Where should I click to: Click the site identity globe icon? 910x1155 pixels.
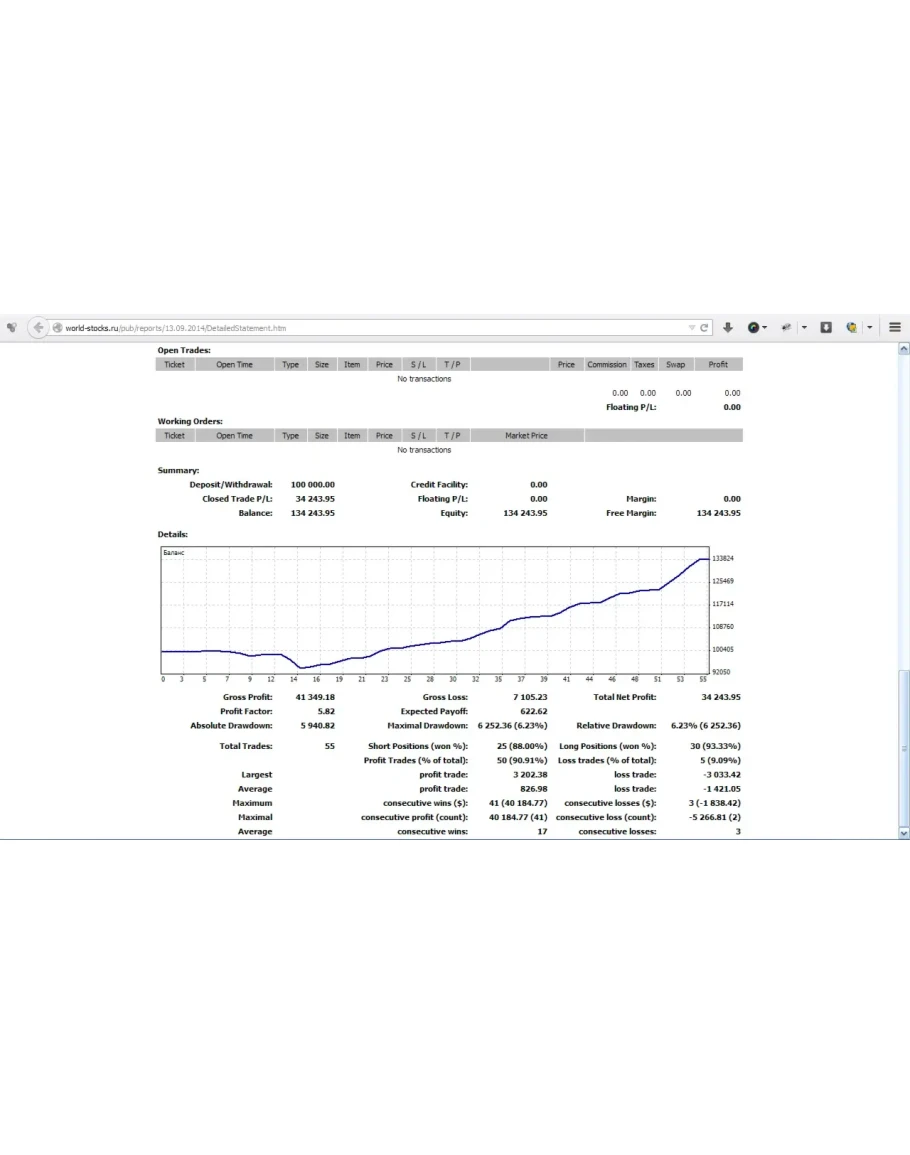tap(58, 328)
